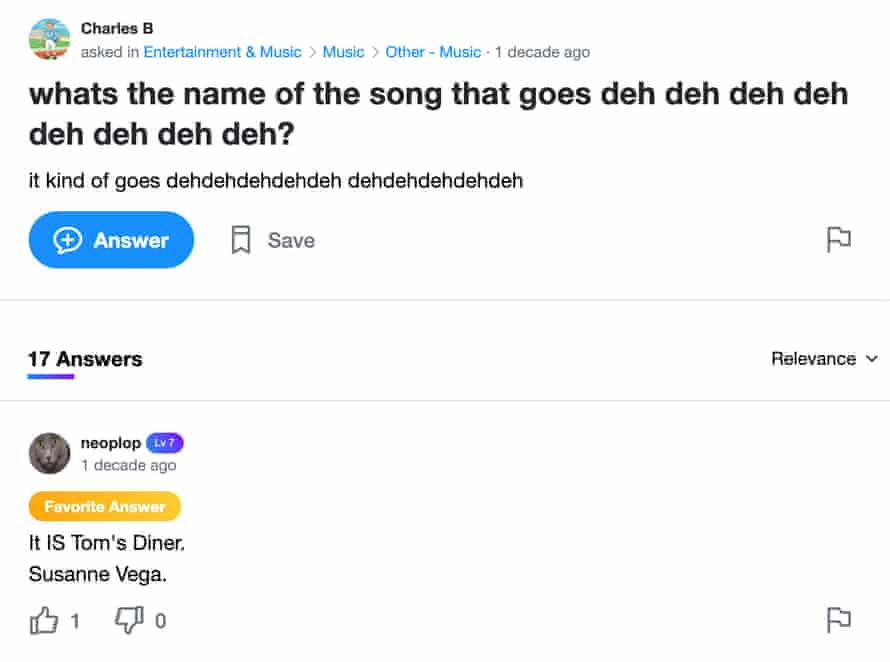890x662 pixels.
Task: Click the Save label text
Action: click(x=291, y=240)
